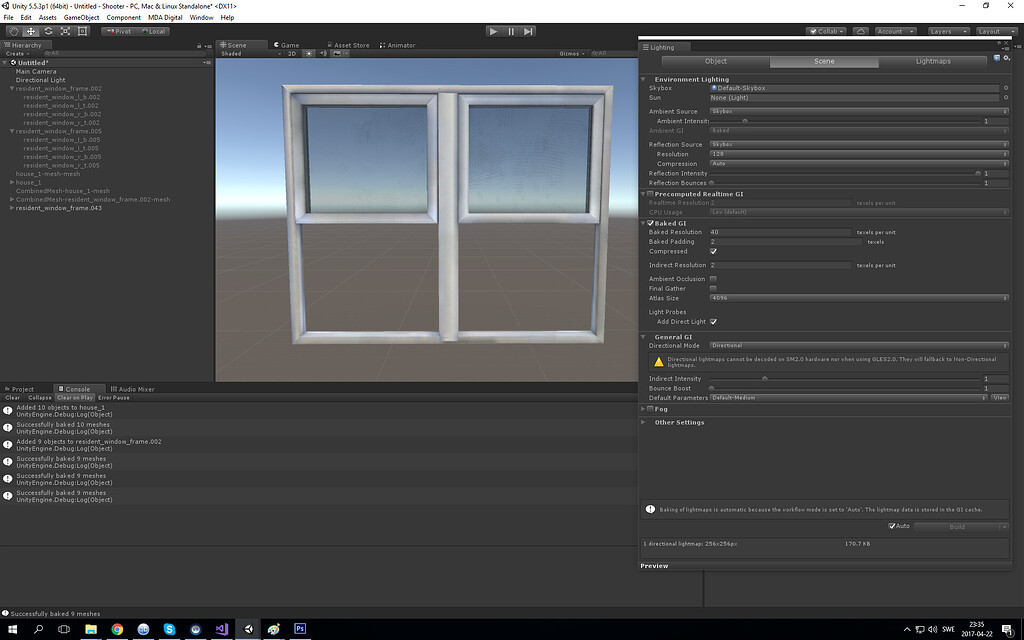Select the Rect transform tool
The image size is (1024, 640).
tap(82, 31)
